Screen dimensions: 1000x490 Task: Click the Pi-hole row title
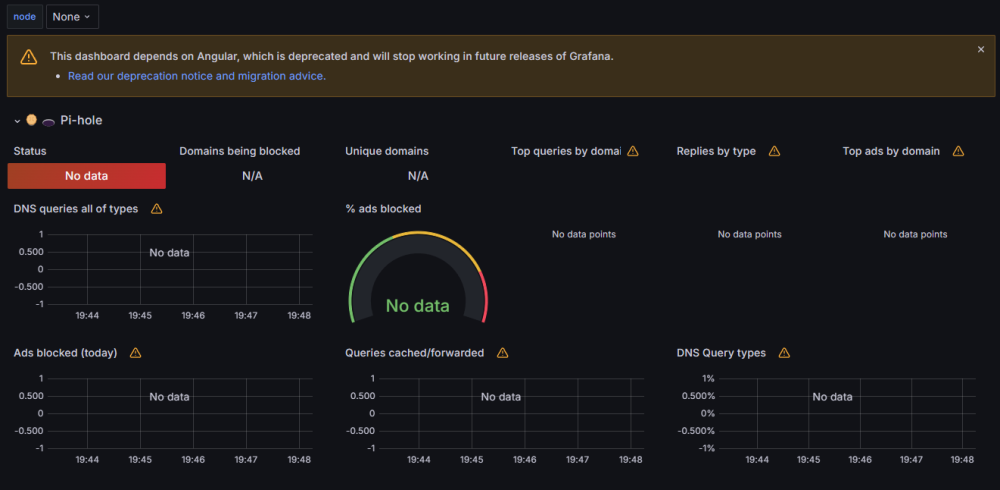click(81, 120)
